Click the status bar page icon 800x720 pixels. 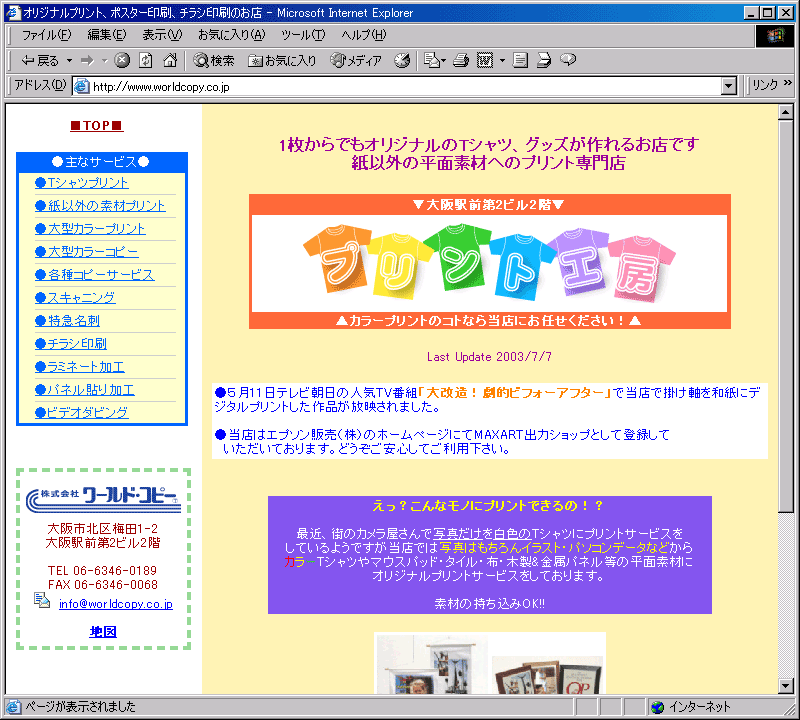coord(13,707)
